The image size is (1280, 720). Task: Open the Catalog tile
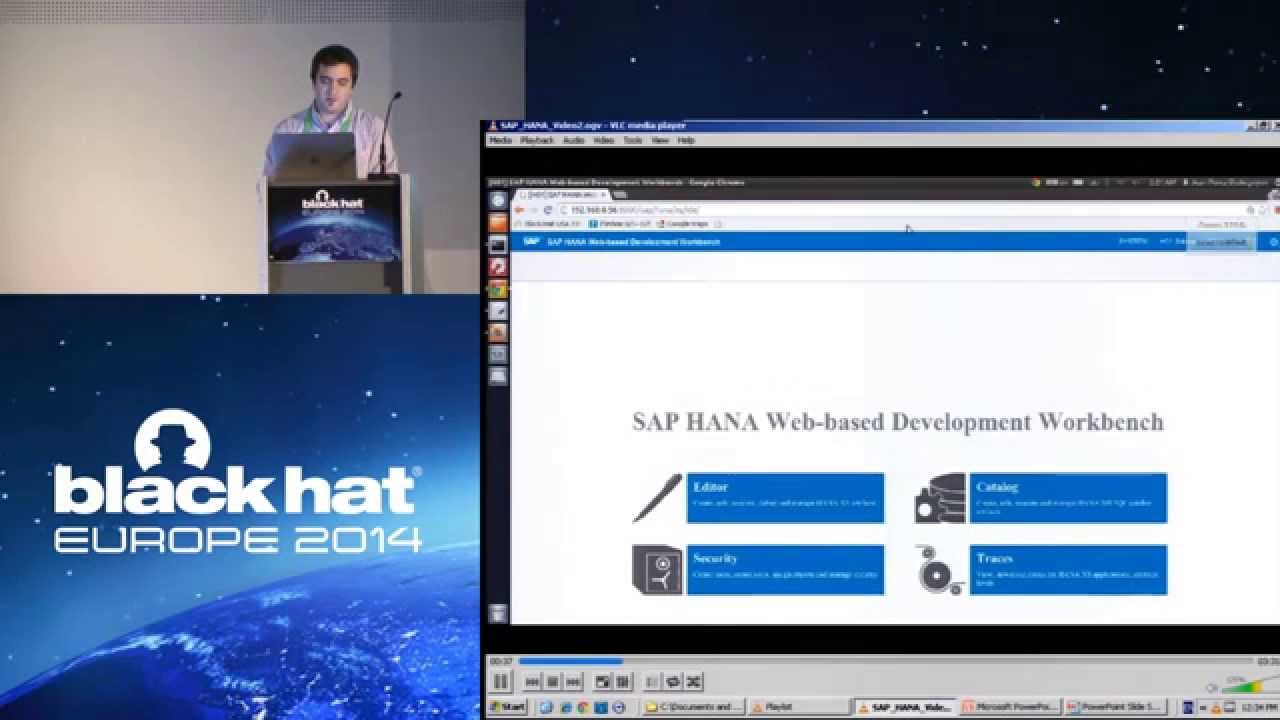(x=1068, y=498)
